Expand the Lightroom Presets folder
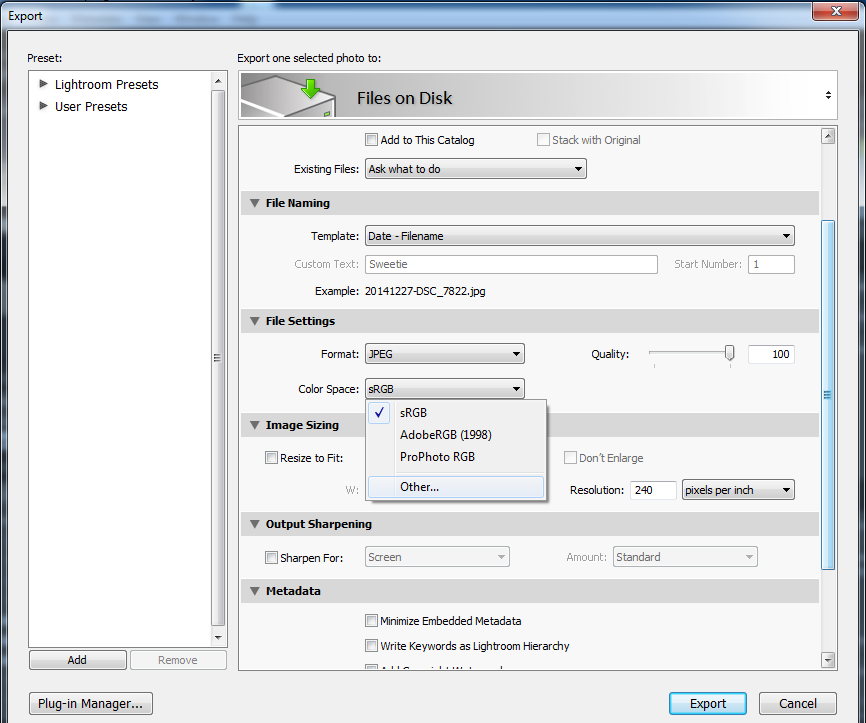This screenshot has height=723, width=866. [x=43, y=84]
